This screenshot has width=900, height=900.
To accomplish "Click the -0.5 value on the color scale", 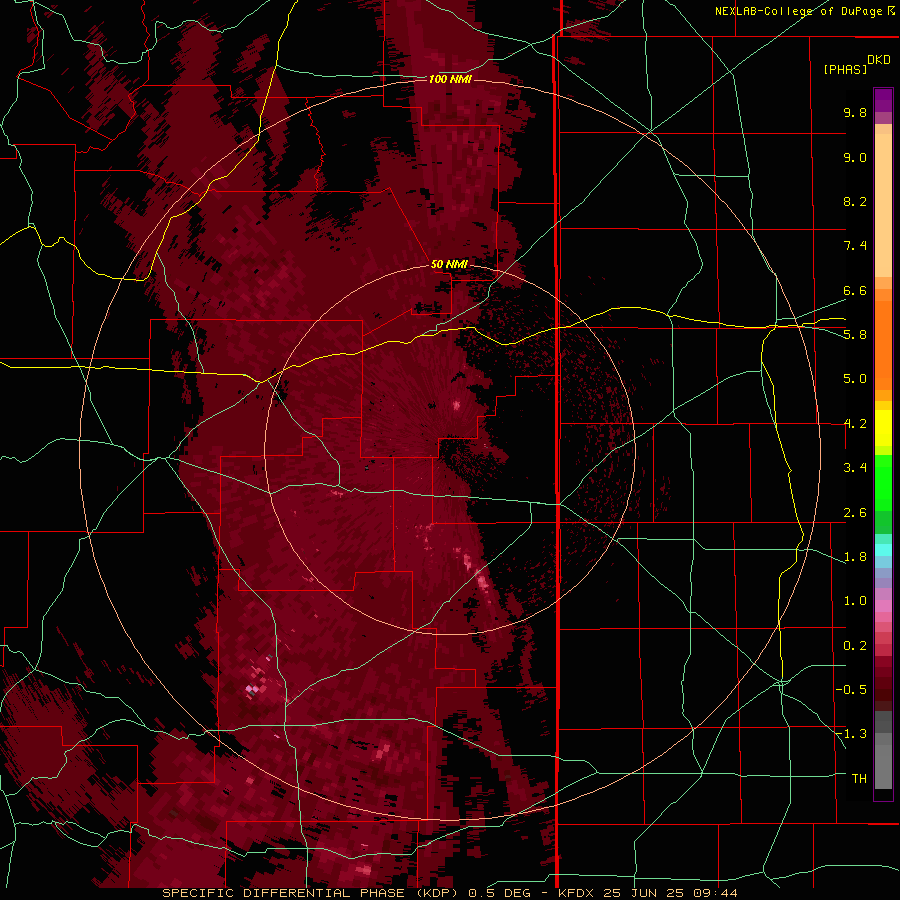I will 851,689.
